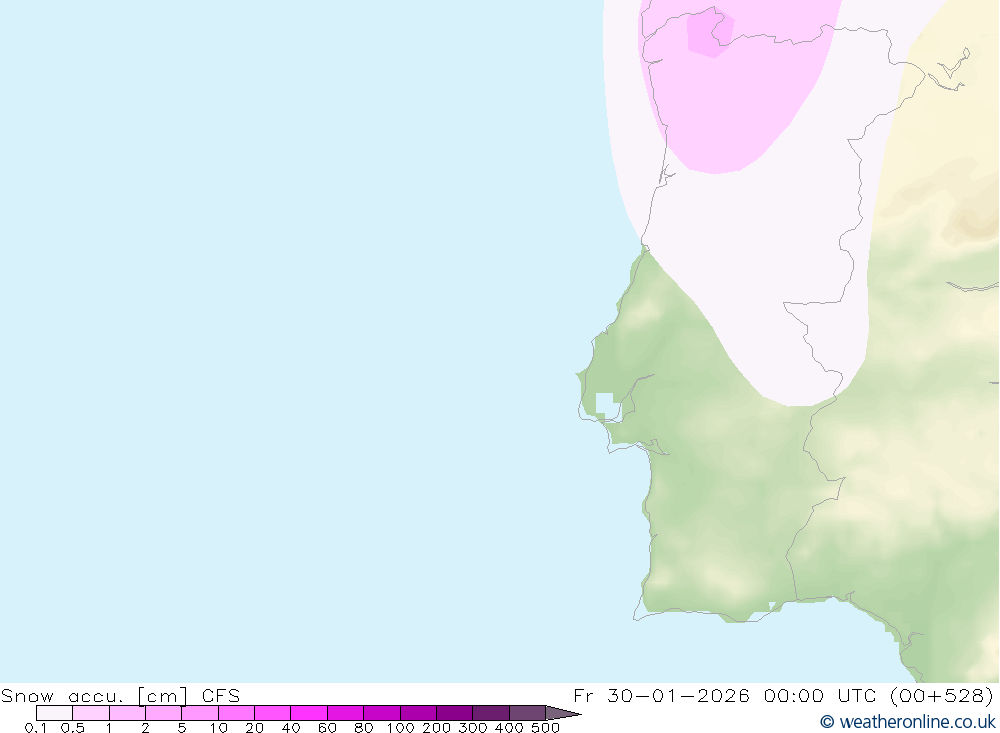
Task: Click the darkest pink snow patch on map
Action: [x=709, y=33]
